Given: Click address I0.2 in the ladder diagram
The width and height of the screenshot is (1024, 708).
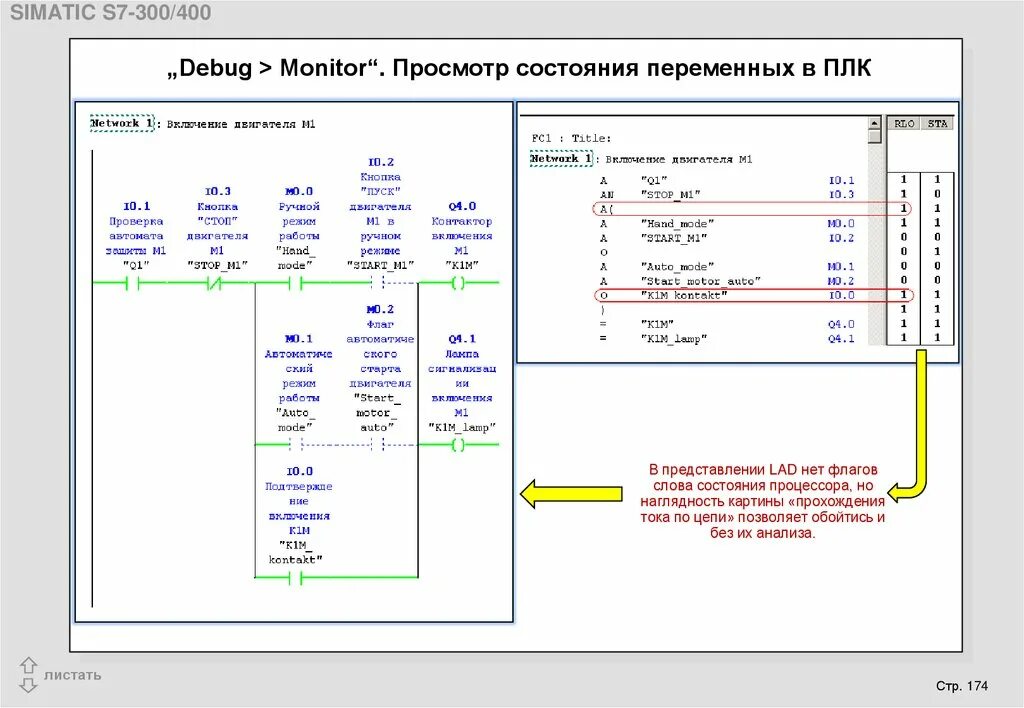Looking at the screenshot, I should click(x=381, y=162).
